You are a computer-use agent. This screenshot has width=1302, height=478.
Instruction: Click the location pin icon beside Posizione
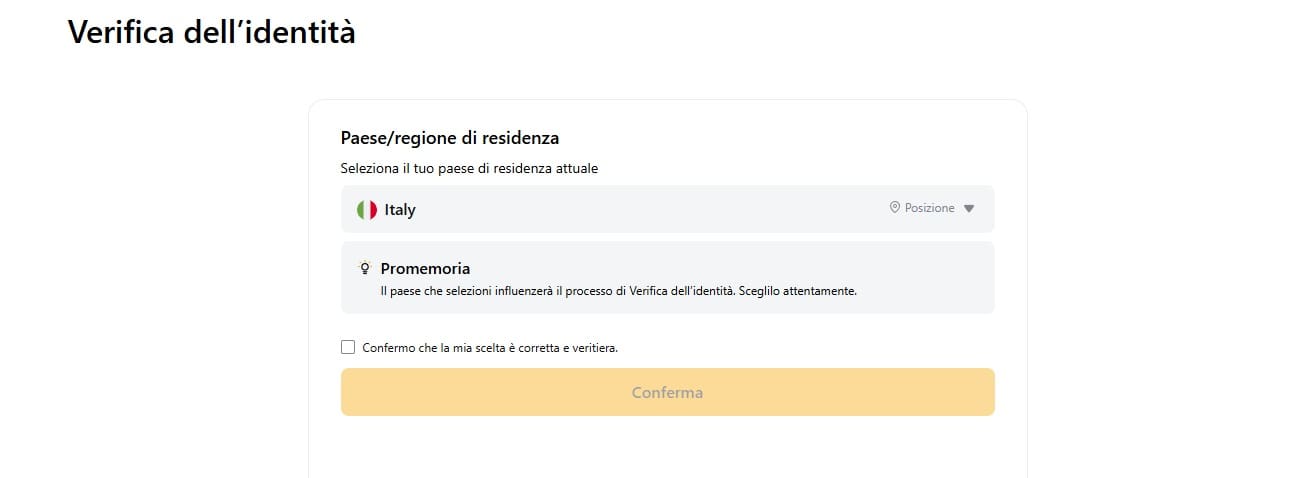point(895,208)
